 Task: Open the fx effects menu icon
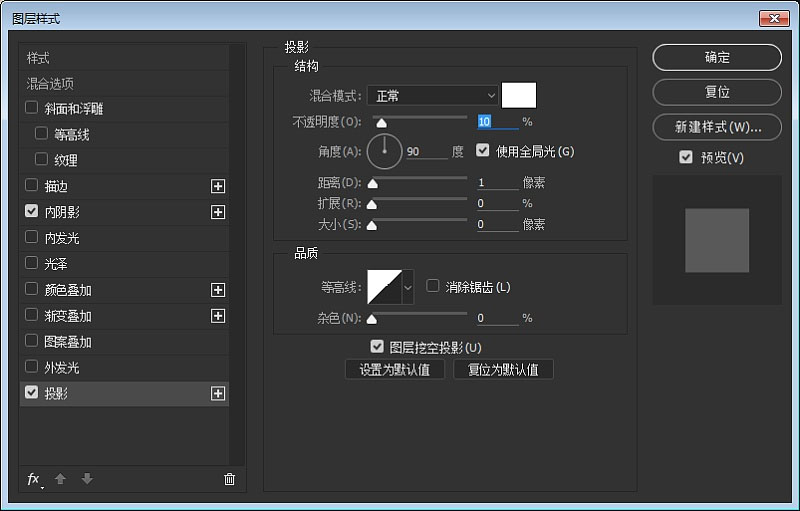point(34,479)
